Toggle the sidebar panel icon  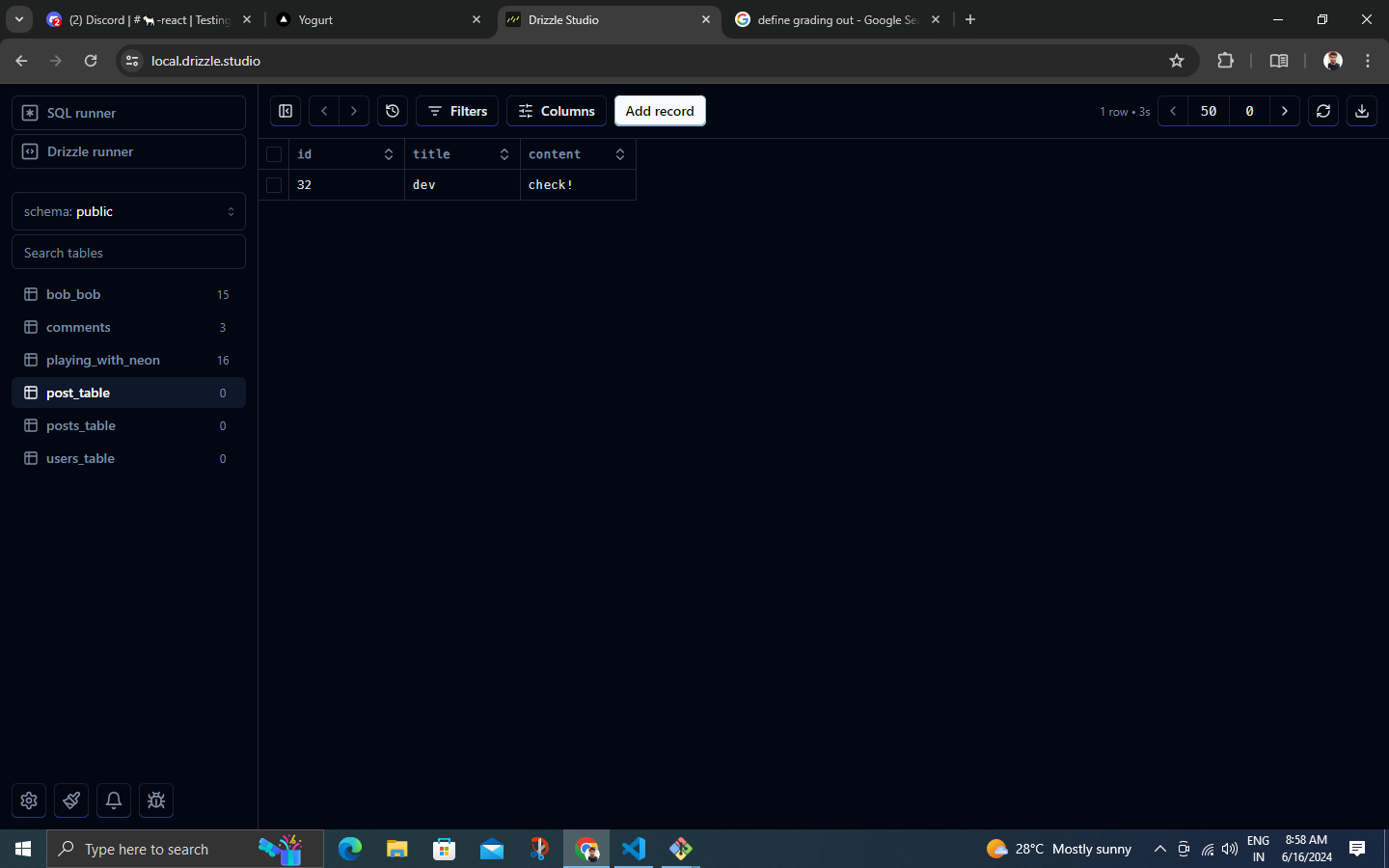(286, 111)
